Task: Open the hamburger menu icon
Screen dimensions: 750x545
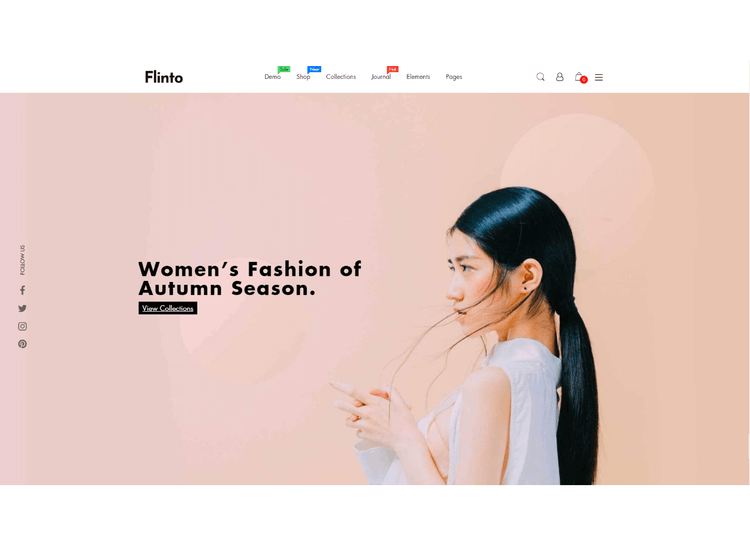Action: point(598,77)
